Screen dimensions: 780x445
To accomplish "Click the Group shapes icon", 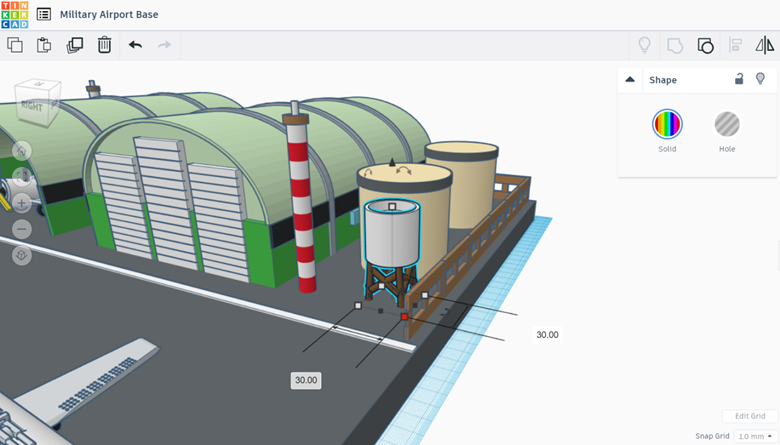I will point(675,45).
